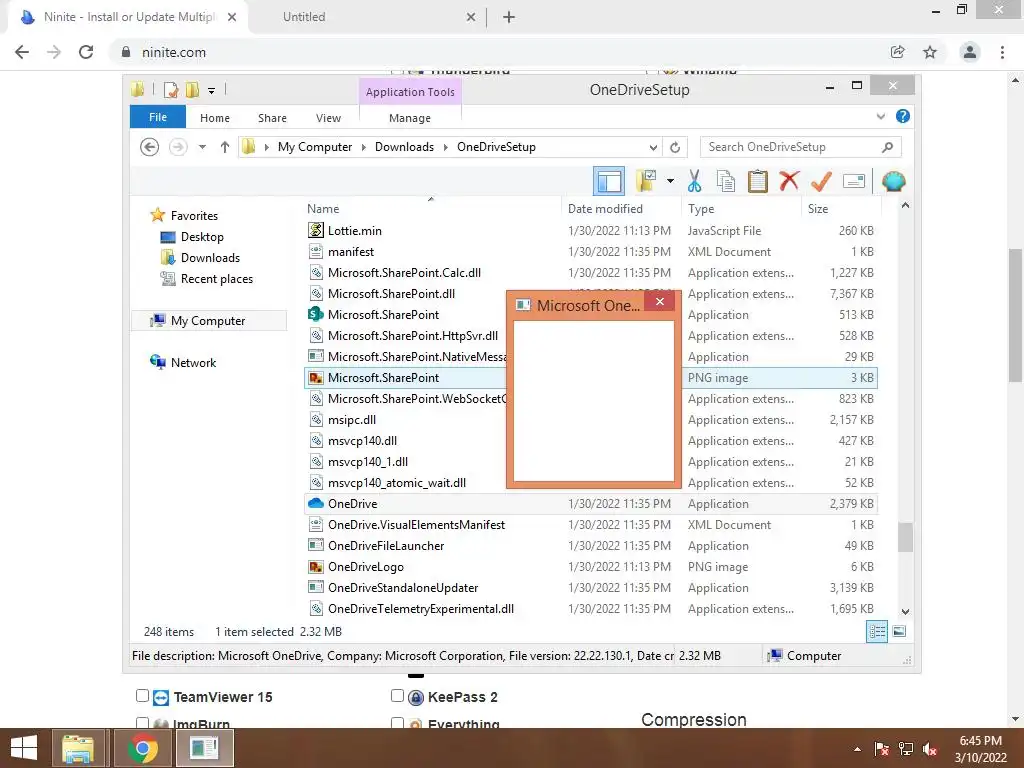Expand the ribbon with the chevron

(x=880, y=116)
